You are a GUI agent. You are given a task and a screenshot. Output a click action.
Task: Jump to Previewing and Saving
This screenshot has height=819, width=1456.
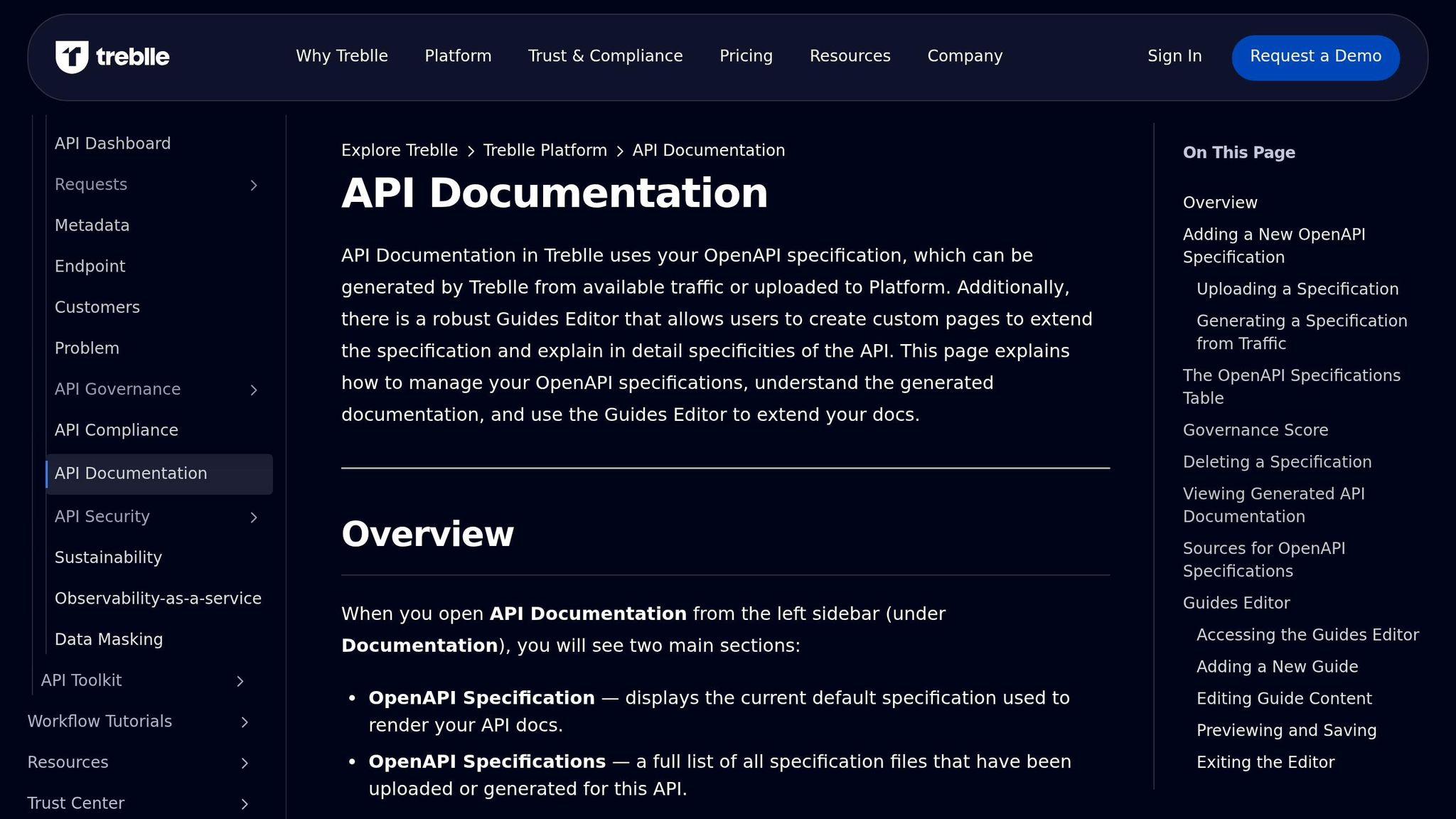(x=1286, y=731)
